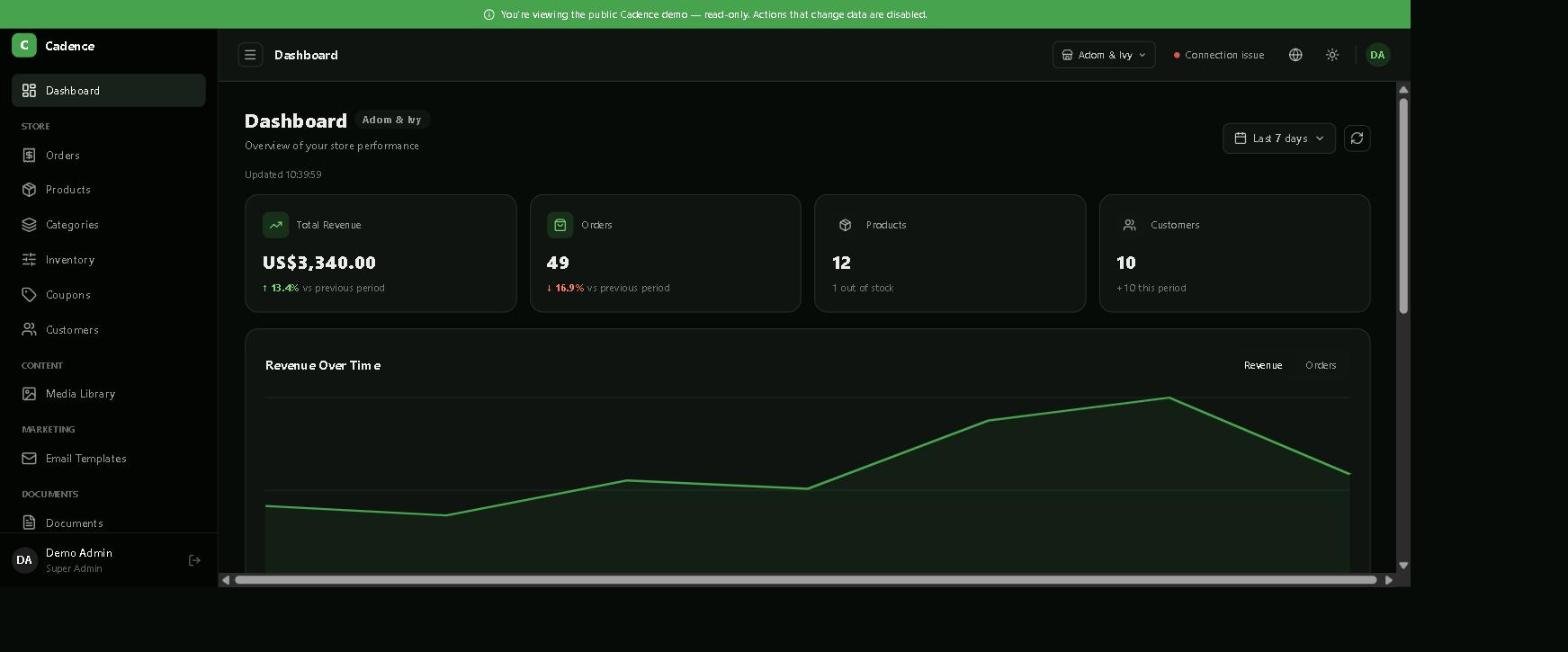
Task: Open Dashboard in the sidebar
Action: click(x=109, y=90)
